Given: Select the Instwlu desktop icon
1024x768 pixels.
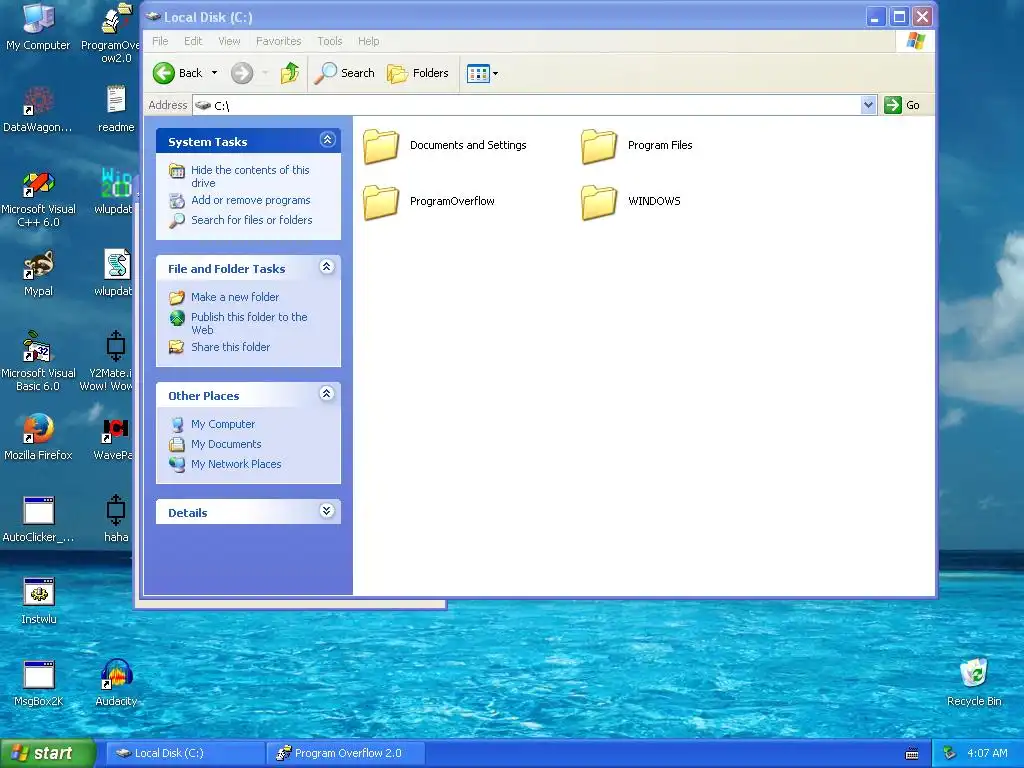Looking at the screenshot, I should point(38,601).
